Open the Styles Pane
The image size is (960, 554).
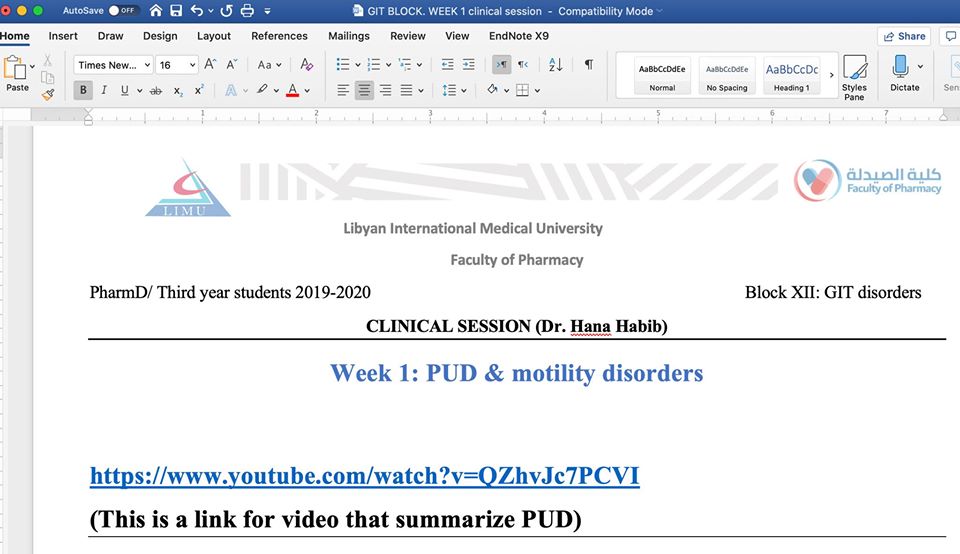854,77
